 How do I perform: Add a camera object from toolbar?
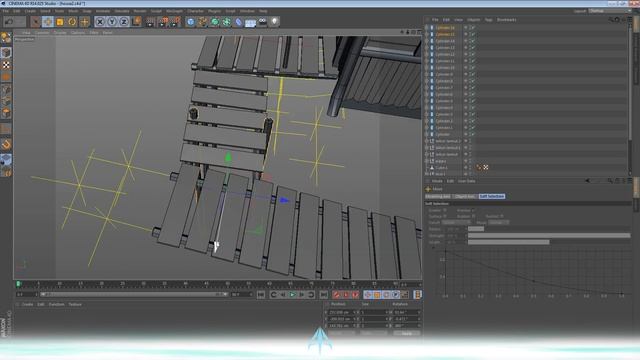click(262, 22)
